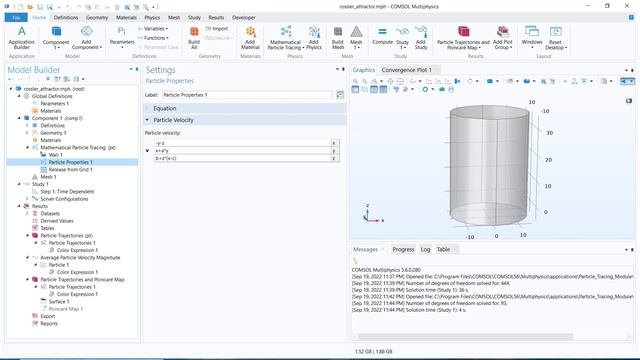640x360 pixels.
Task: Click the print graphics icon
Action: tap(451, 89)
